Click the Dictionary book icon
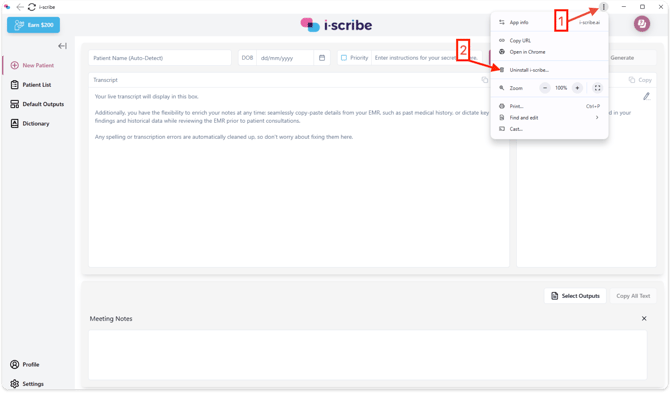 (x=15, y=123)
